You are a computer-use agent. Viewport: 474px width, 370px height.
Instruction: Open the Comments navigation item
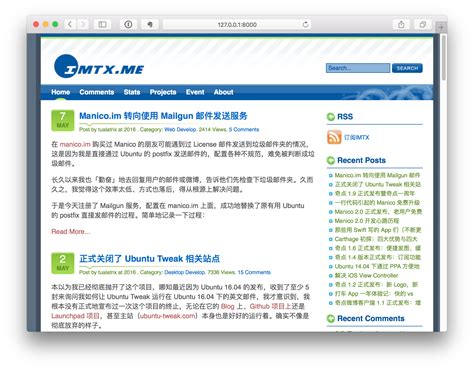click(x=97, y=92)
